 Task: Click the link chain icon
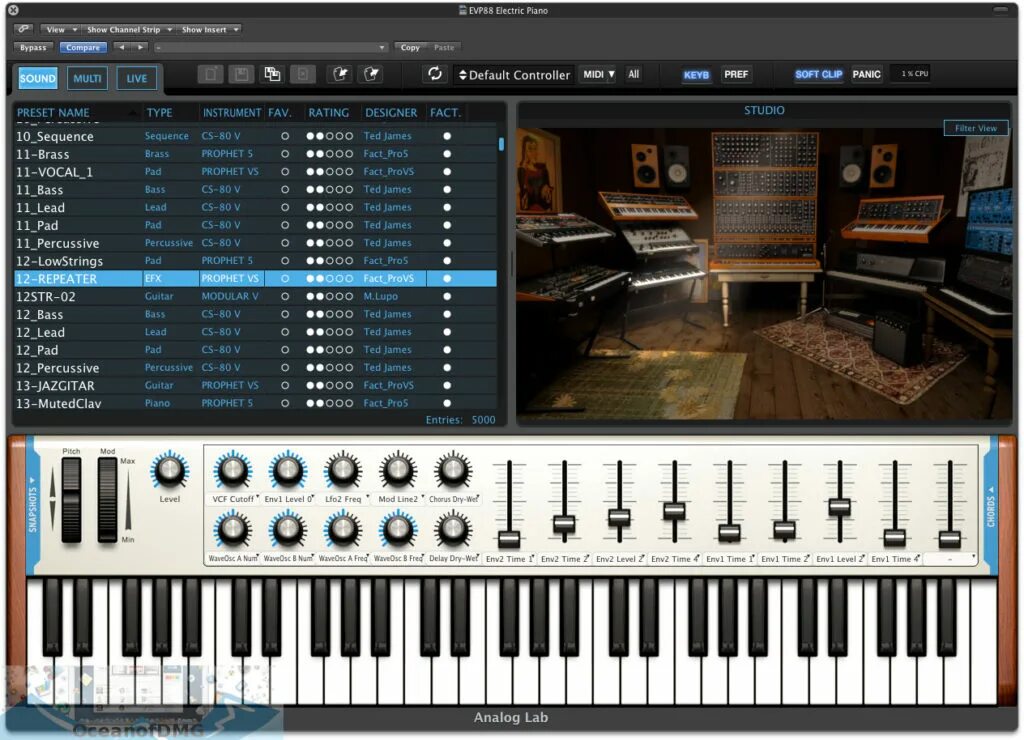click(24, 29)
